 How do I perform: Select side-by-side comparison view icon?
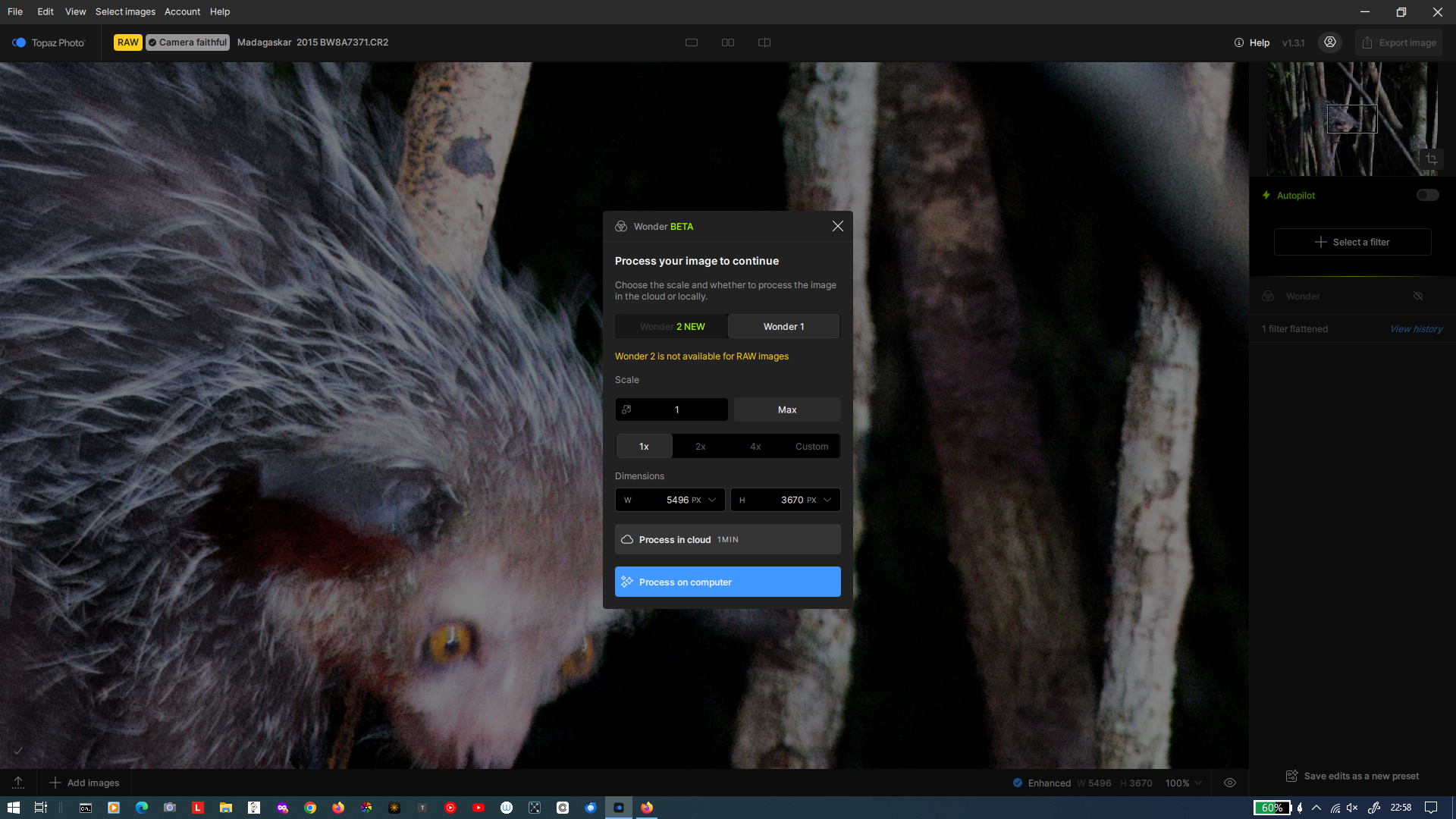pos(727,42)
